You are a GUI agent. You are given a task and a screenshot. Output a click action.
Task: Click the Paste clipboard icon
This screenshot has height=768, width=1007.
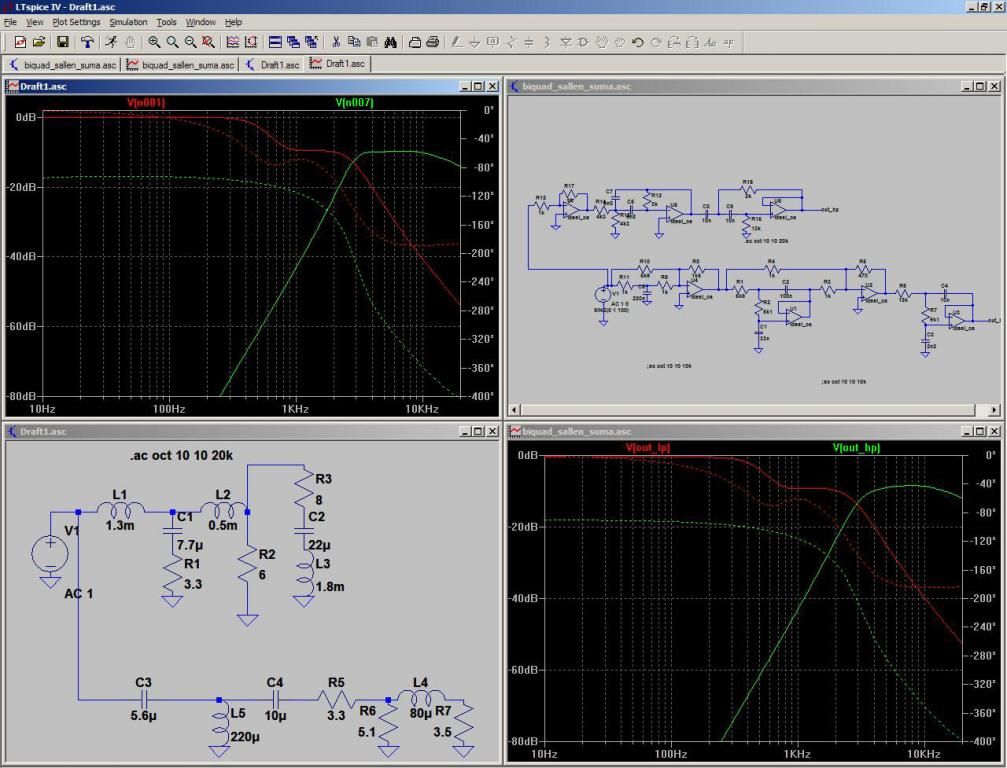[372, 42]
